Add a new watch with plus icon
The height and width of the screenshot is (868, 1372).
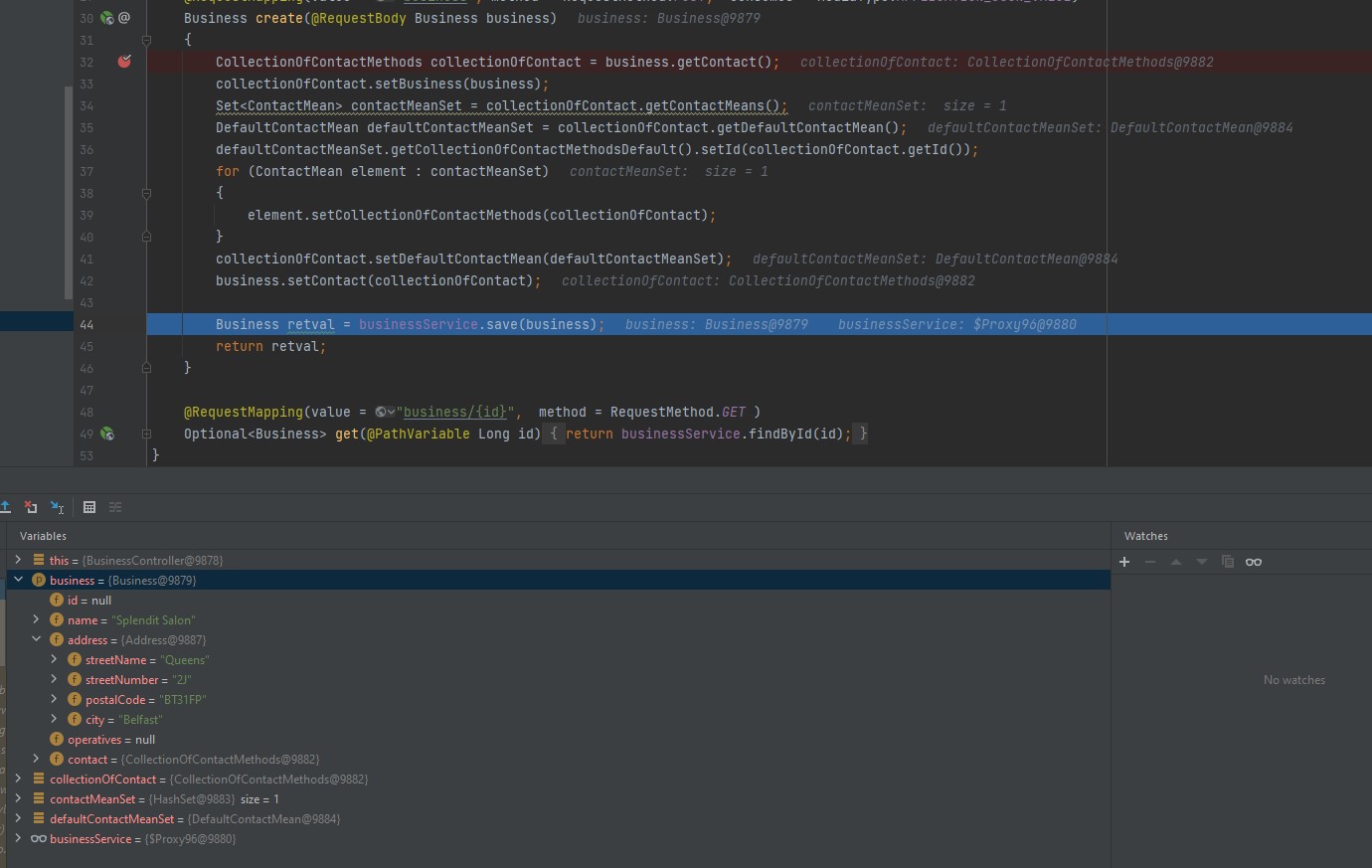click(1124, 562)
